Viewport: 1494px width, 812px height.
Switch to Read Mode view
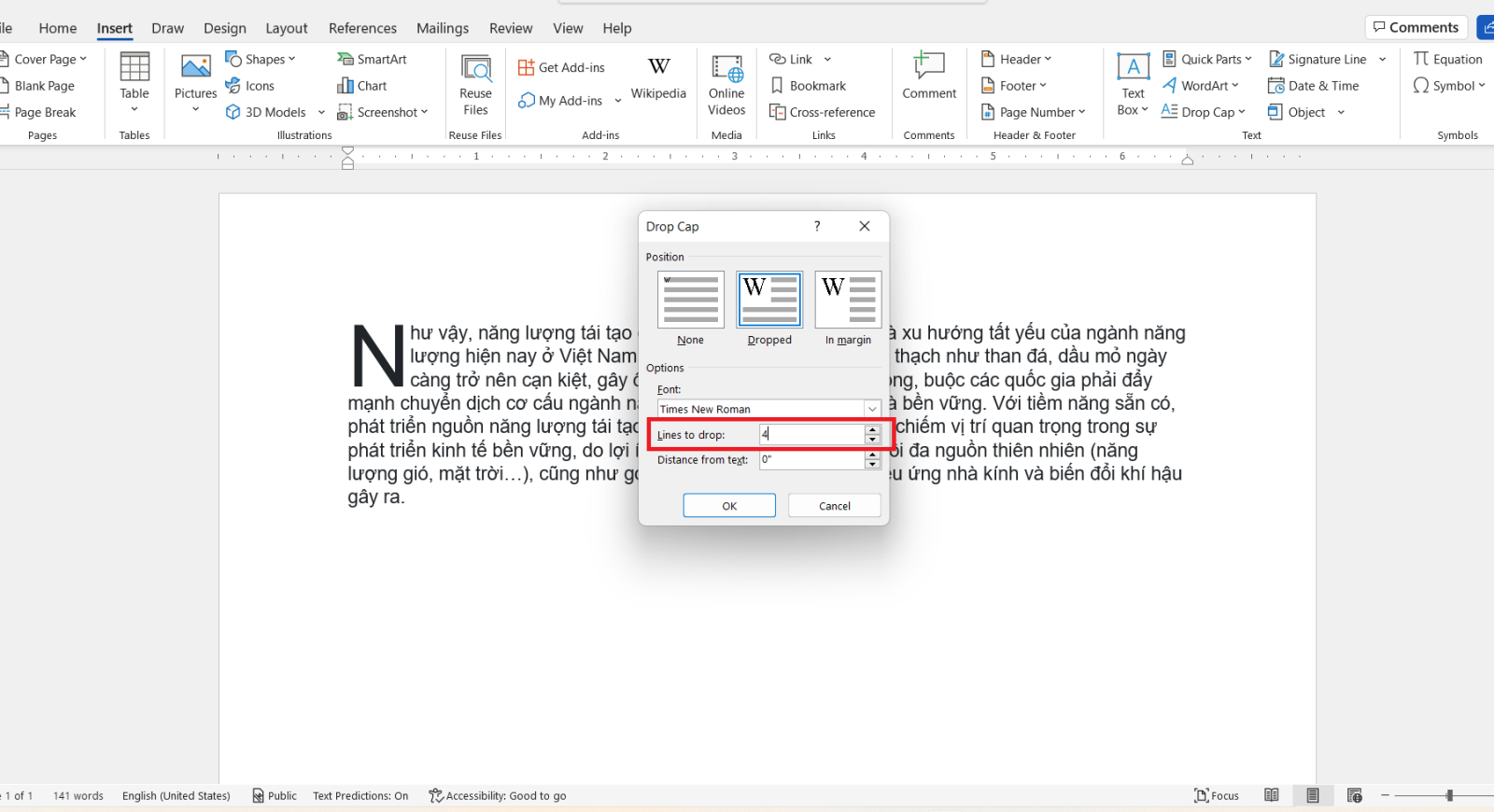1272,795
